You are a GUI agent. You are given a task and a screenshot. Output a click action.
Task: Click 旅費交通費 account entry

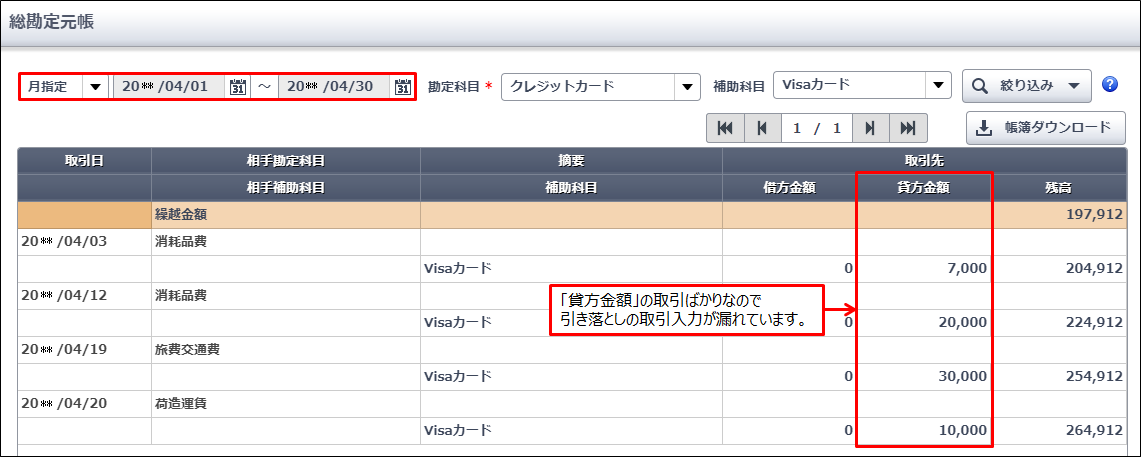187,349
